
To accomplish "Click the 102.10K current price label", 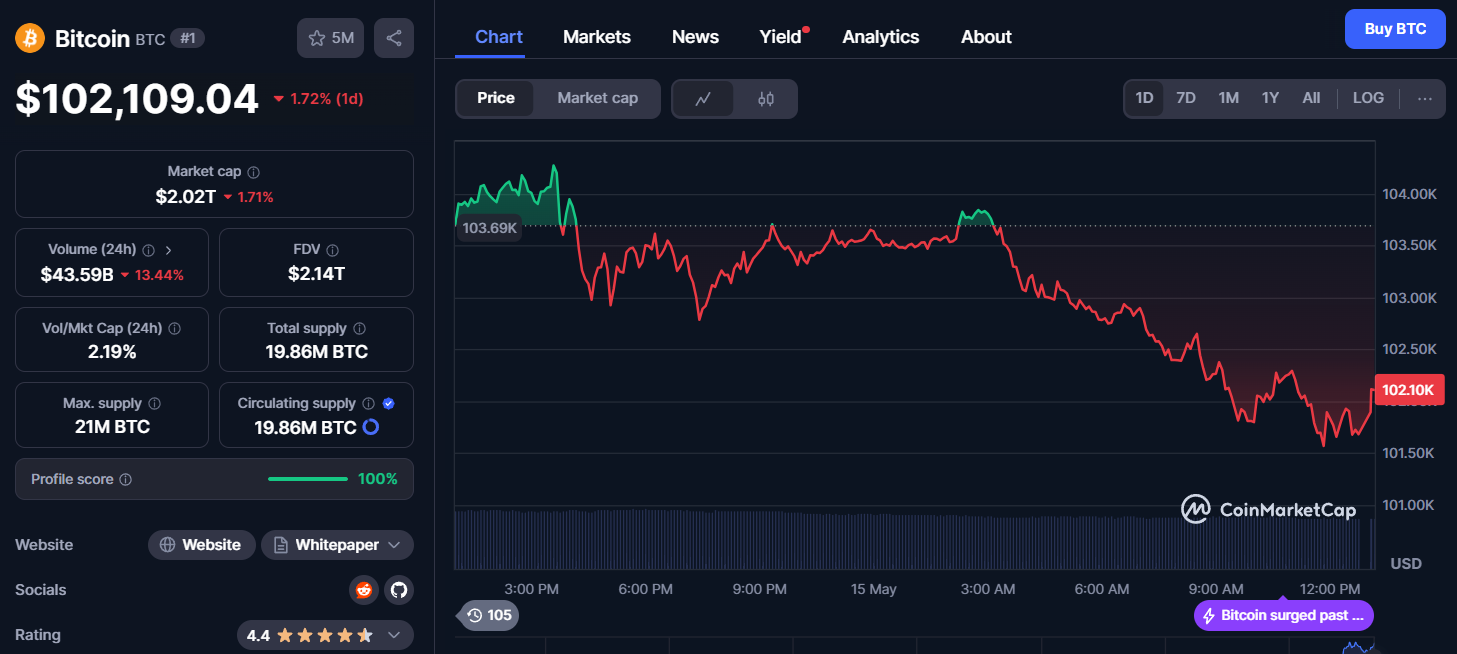I will 1409,390.
